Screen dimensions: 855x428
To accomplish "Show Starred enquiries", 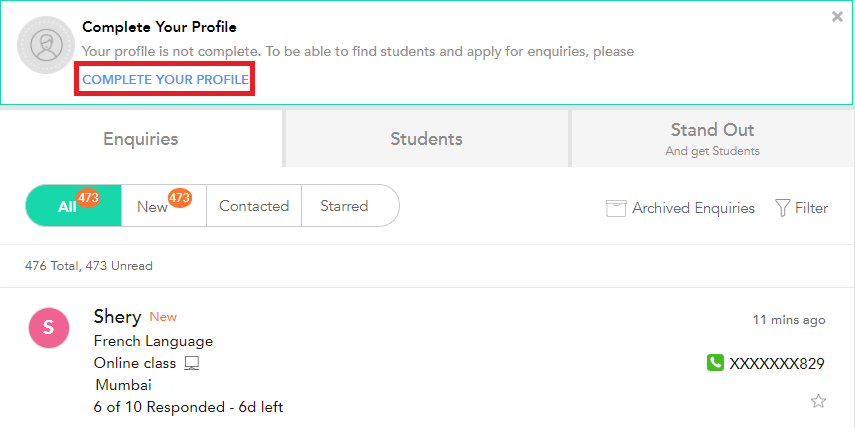I will [x=344, y=206].
